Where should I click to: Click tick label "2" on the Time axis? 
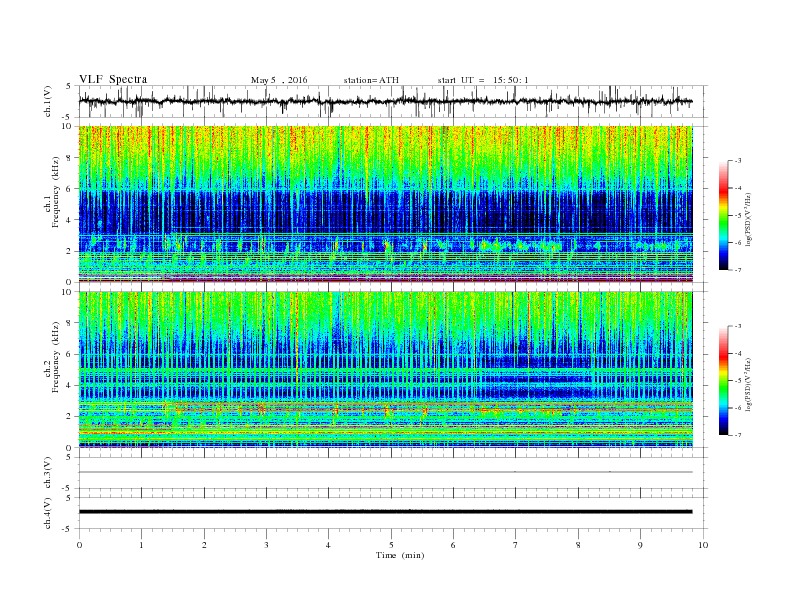tap(204, 545)
